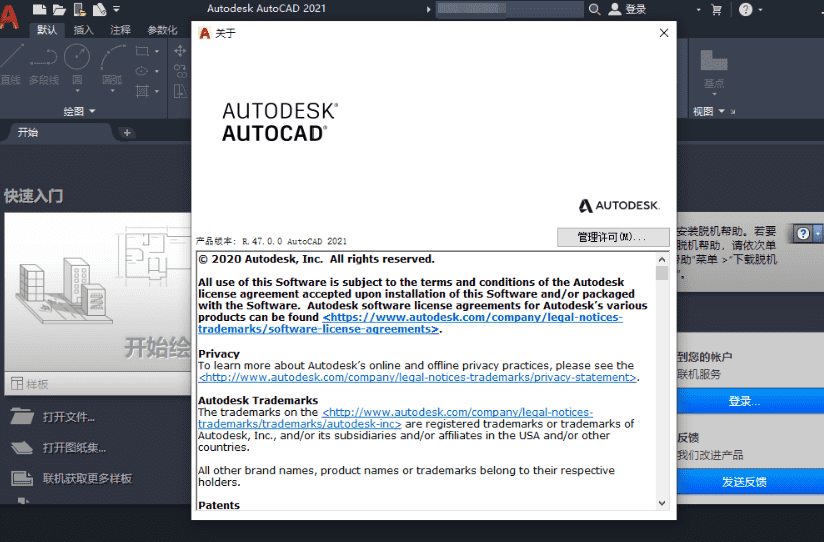
Task: Click 打开文件... in start page
Action: point(53,417)
